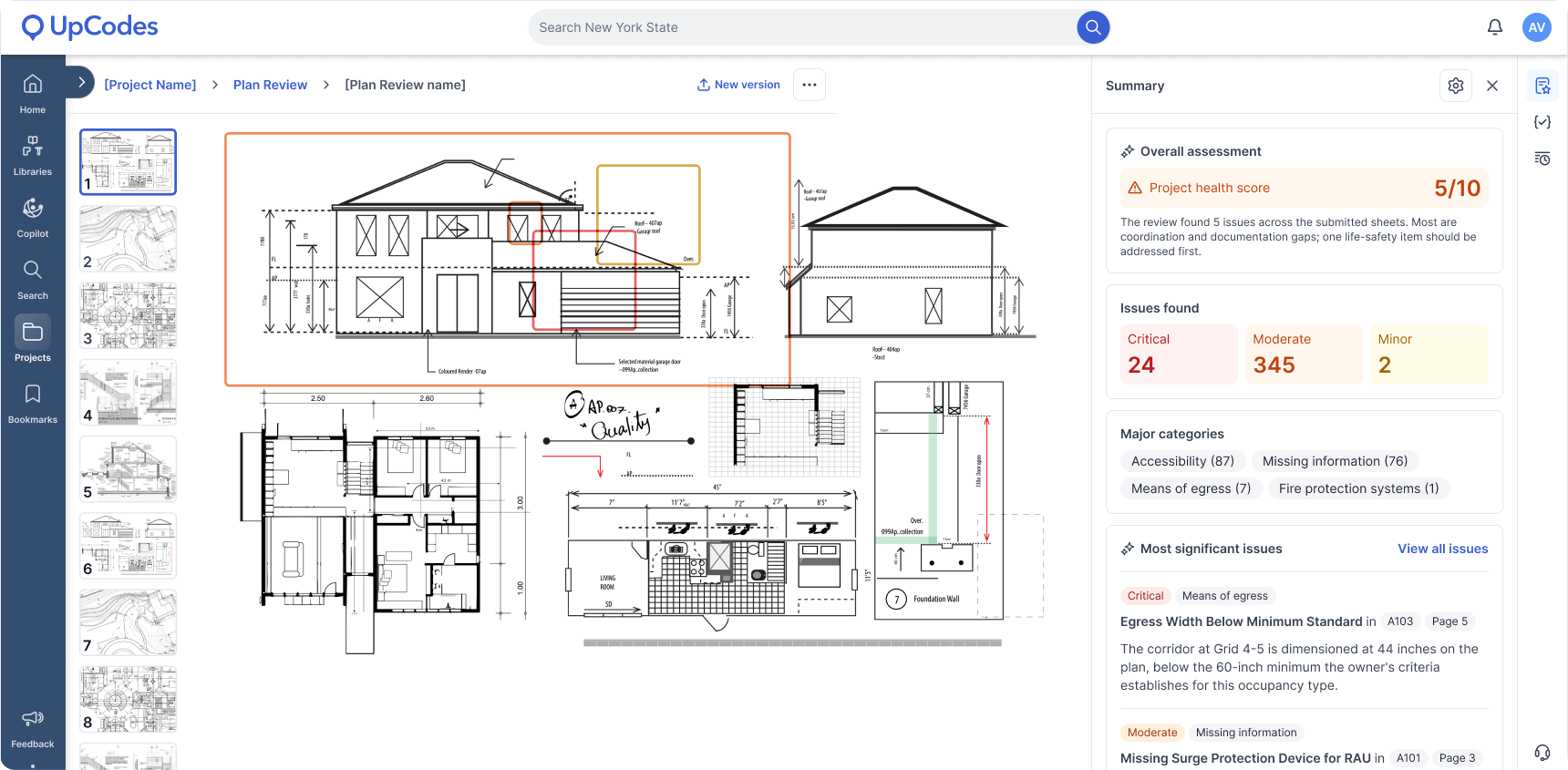1568x770 pixels.
Task: Jump to page 6 thumbnail
Action: [x=129, y=546]
